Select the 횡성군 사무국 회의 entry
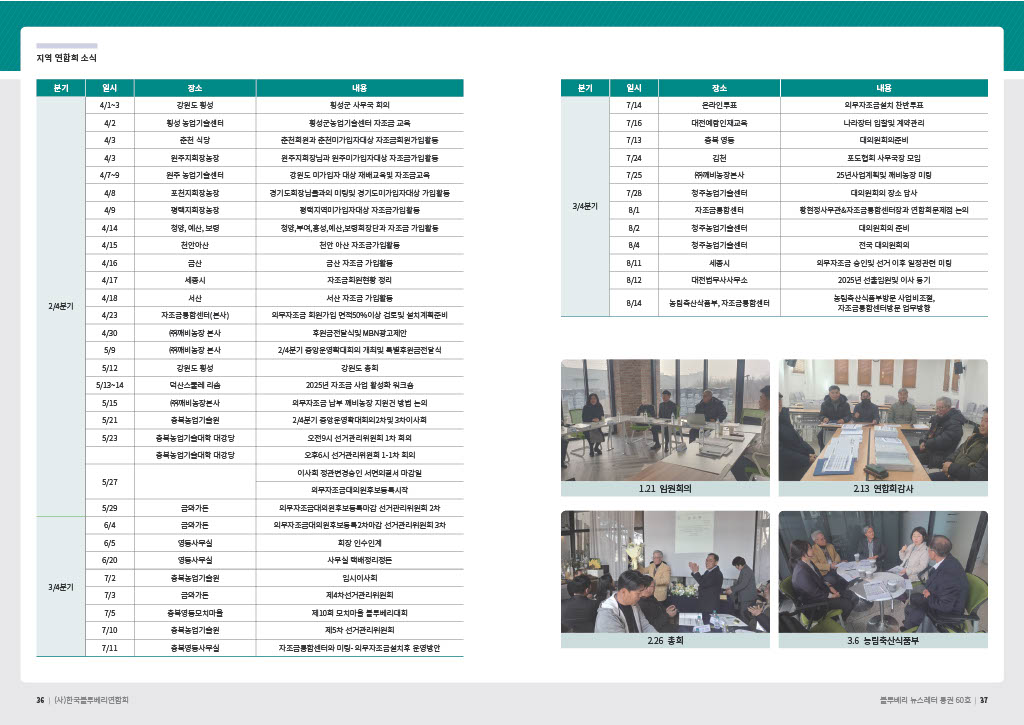The image size is (1024, 725). 359,105
